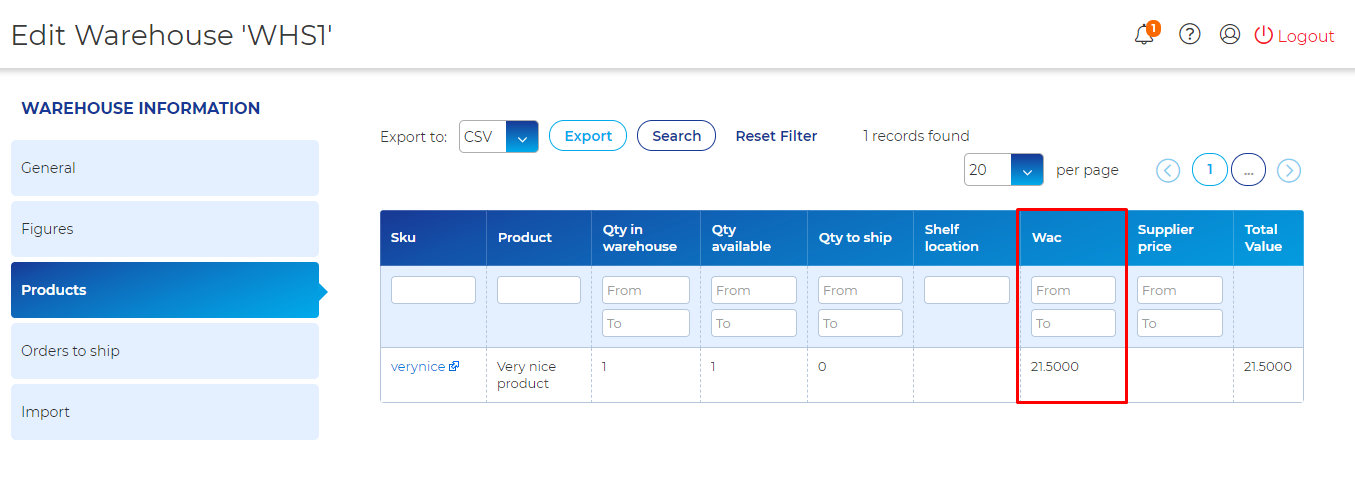The height and width of the screenshot is (479, 1355).
Task: Open the notifications bell icon
Action: click(1144, 35)
